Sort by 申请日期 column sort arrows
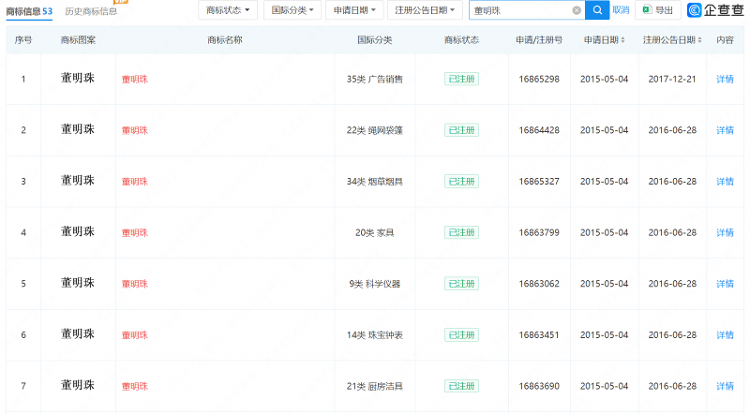Image resolution: width=750 pixels, height=414 pixels. pos(624,41)
